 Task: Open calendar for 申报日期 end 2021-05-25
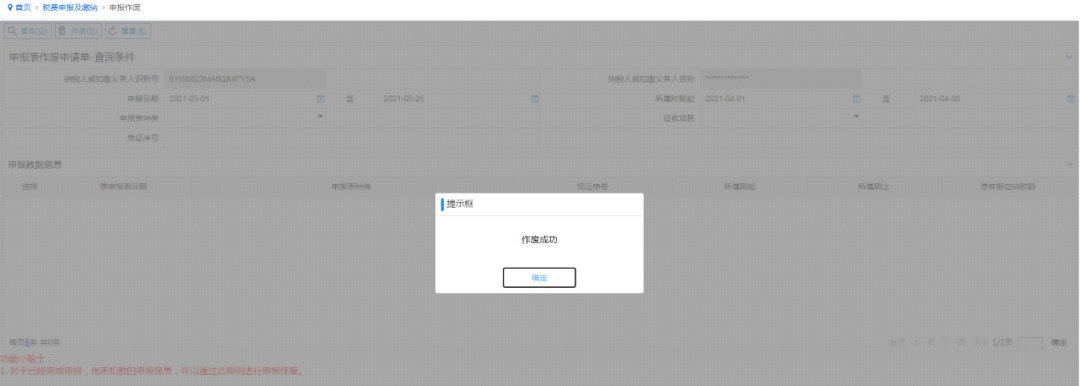point(534,99)
